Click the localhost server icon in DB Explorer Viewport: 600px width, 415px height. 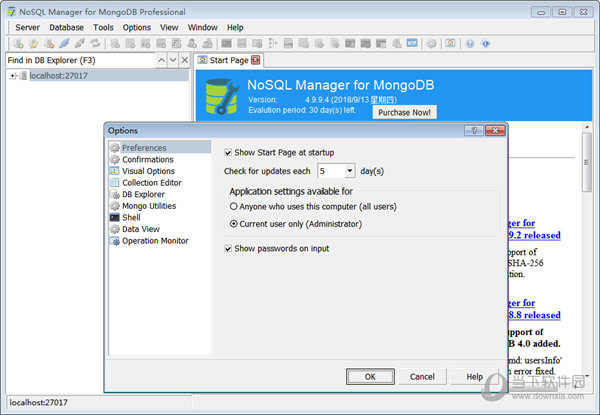click(x=23, y=76)
